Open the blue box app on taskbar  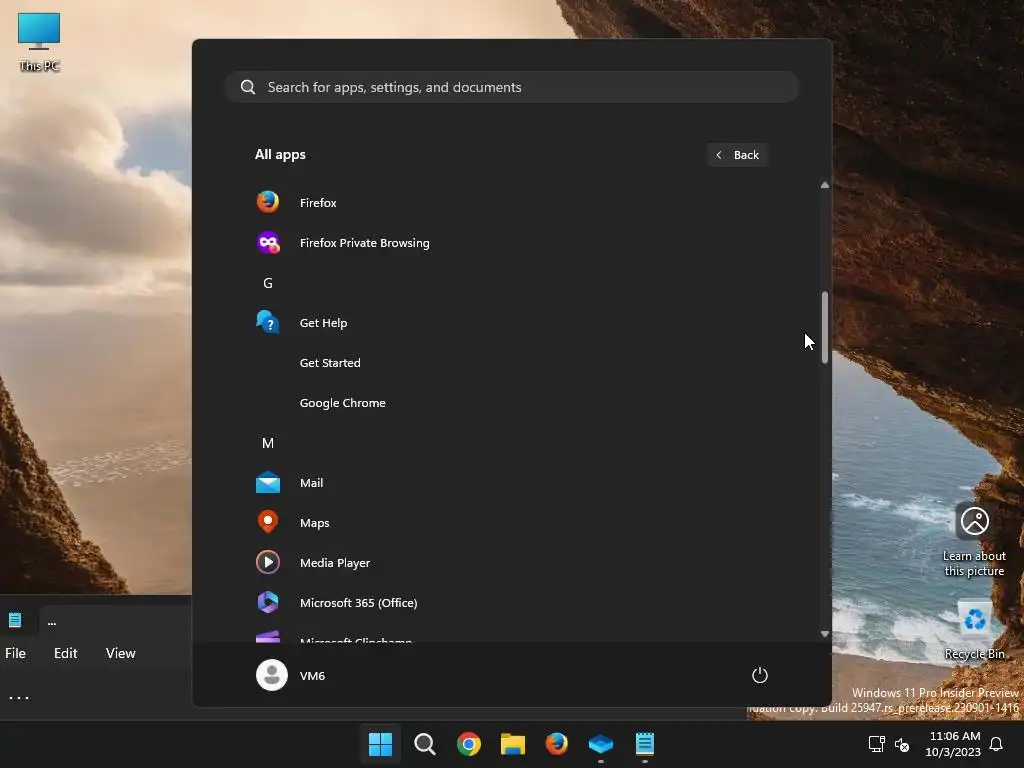[601, 743]
